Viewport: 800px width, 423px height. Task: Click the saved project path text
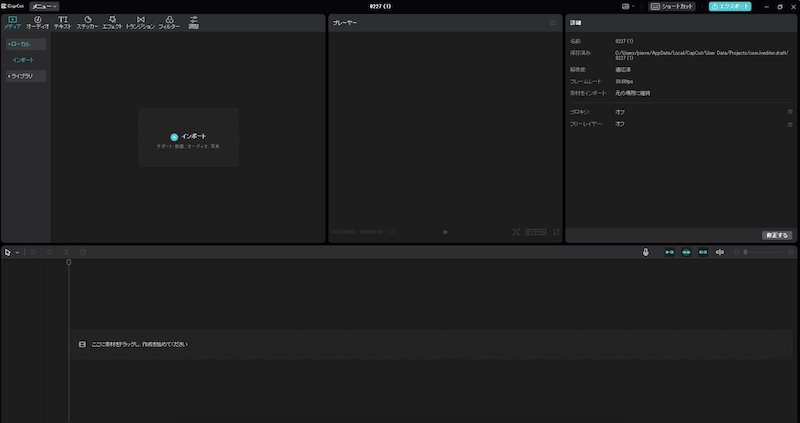tap(702, 55)
